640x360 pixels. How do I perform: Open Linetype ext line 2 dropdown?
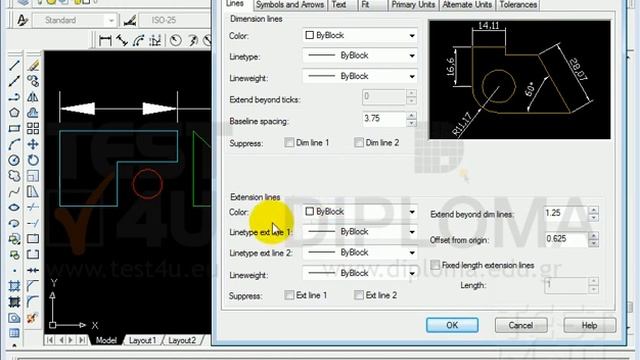tap(360, 253)
